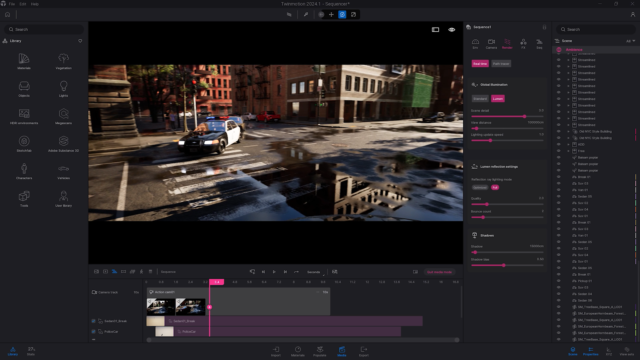The height and width of the screenshot is (360, 640).
Task: Open the Tools library category
Action: click(24, 199)
